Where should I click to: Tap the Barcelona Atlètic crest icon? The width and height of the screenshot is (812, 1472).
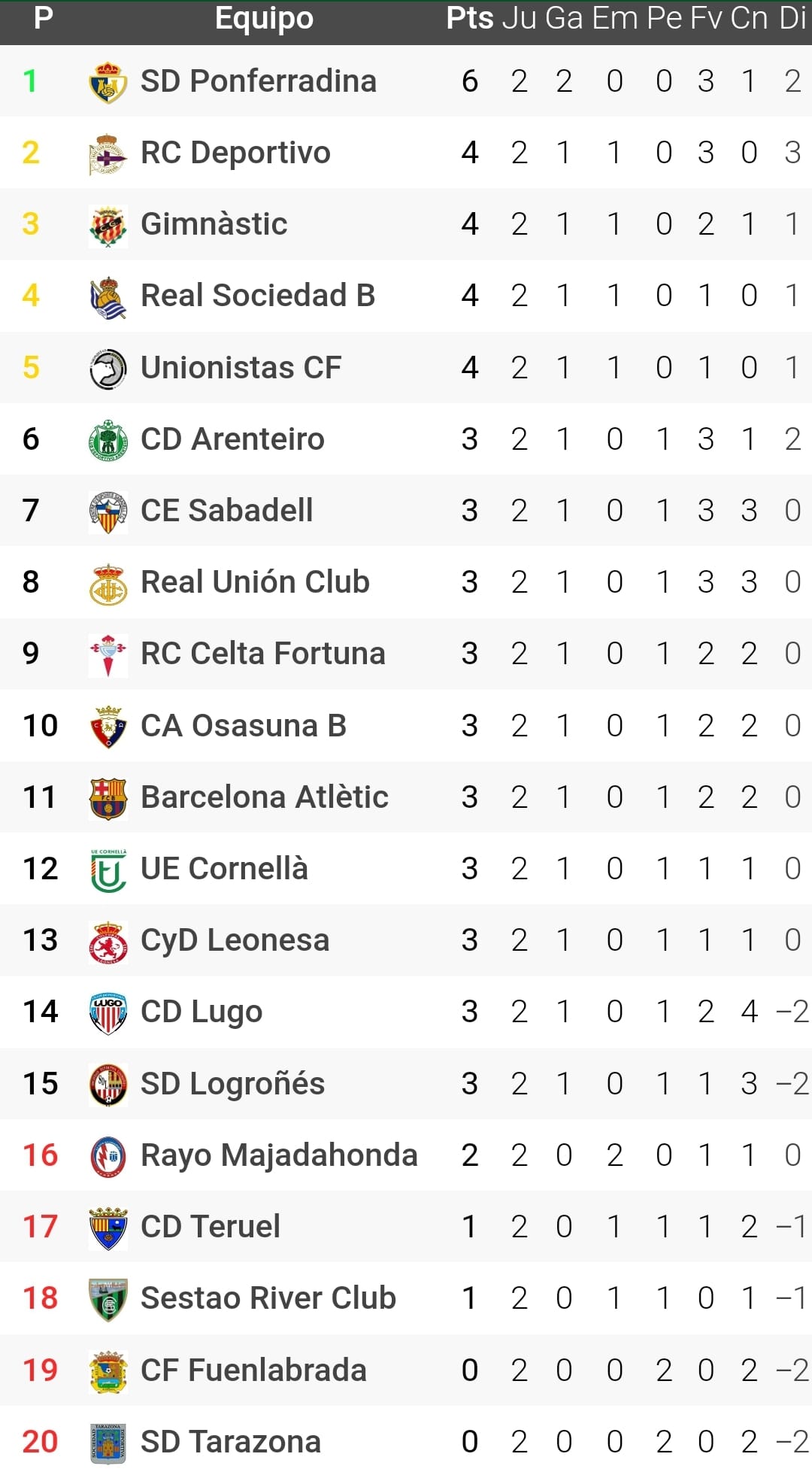tap(108, 797)
